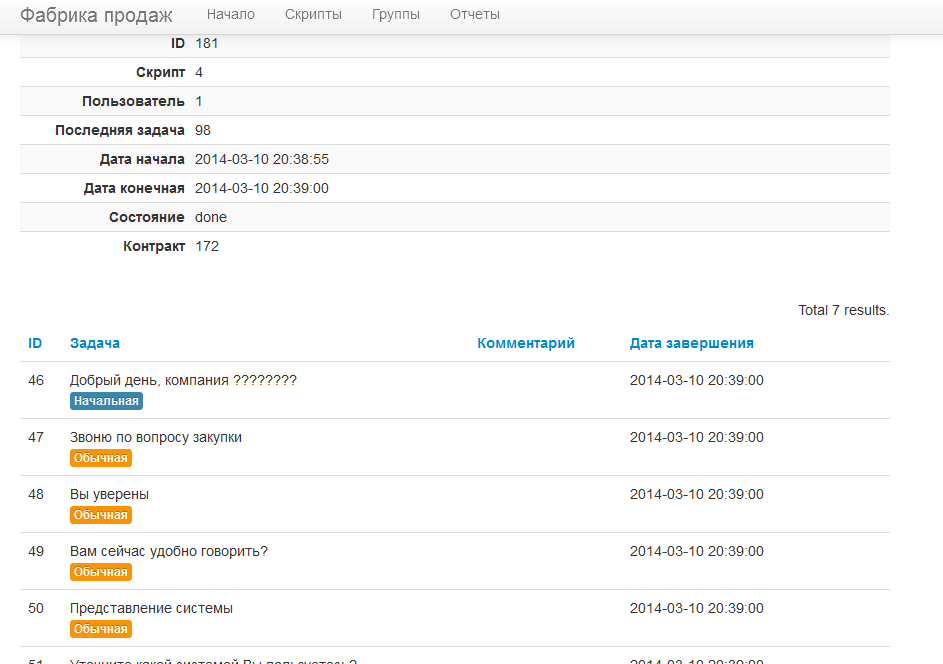Click the Контракт field label
The image size is (943, 664).
(x=155, y=247)
